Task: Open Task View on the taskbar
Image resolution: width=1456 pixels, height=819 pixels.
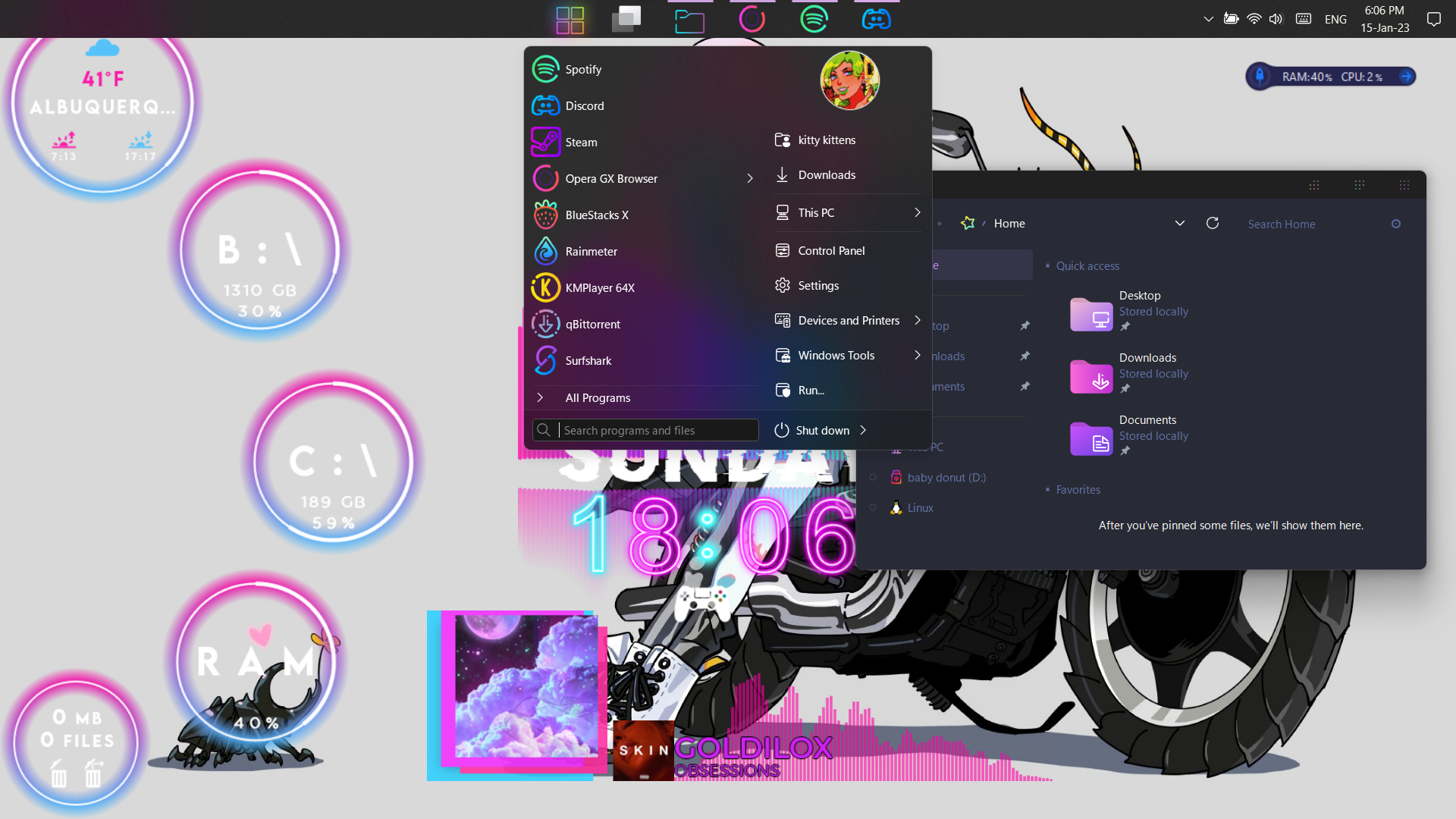Action: point(626,19)
